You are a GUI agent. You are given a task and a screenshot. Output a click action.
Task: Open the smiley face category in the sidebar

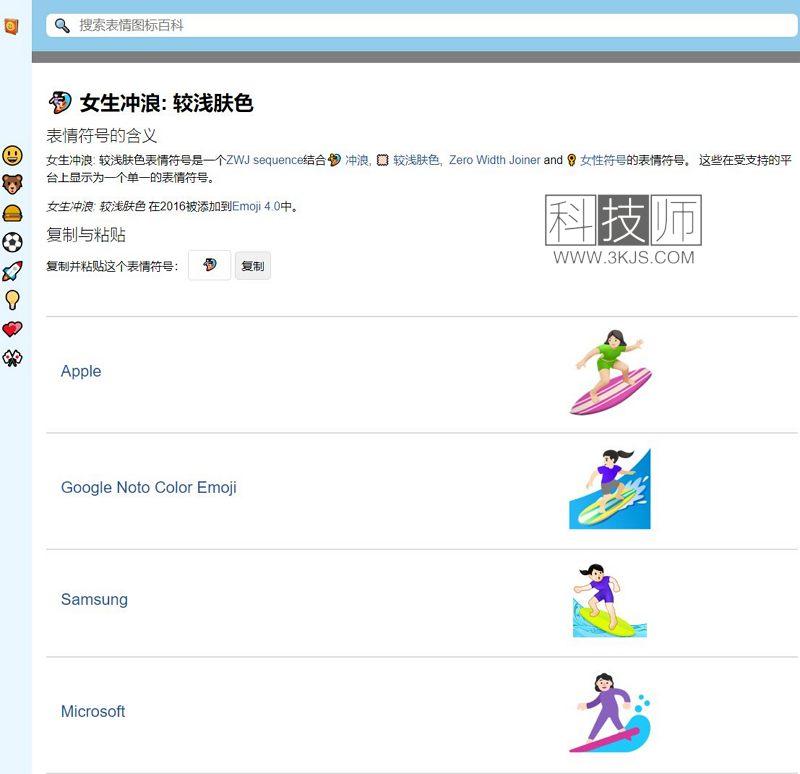pyautogui.click(x=12, y=156)
